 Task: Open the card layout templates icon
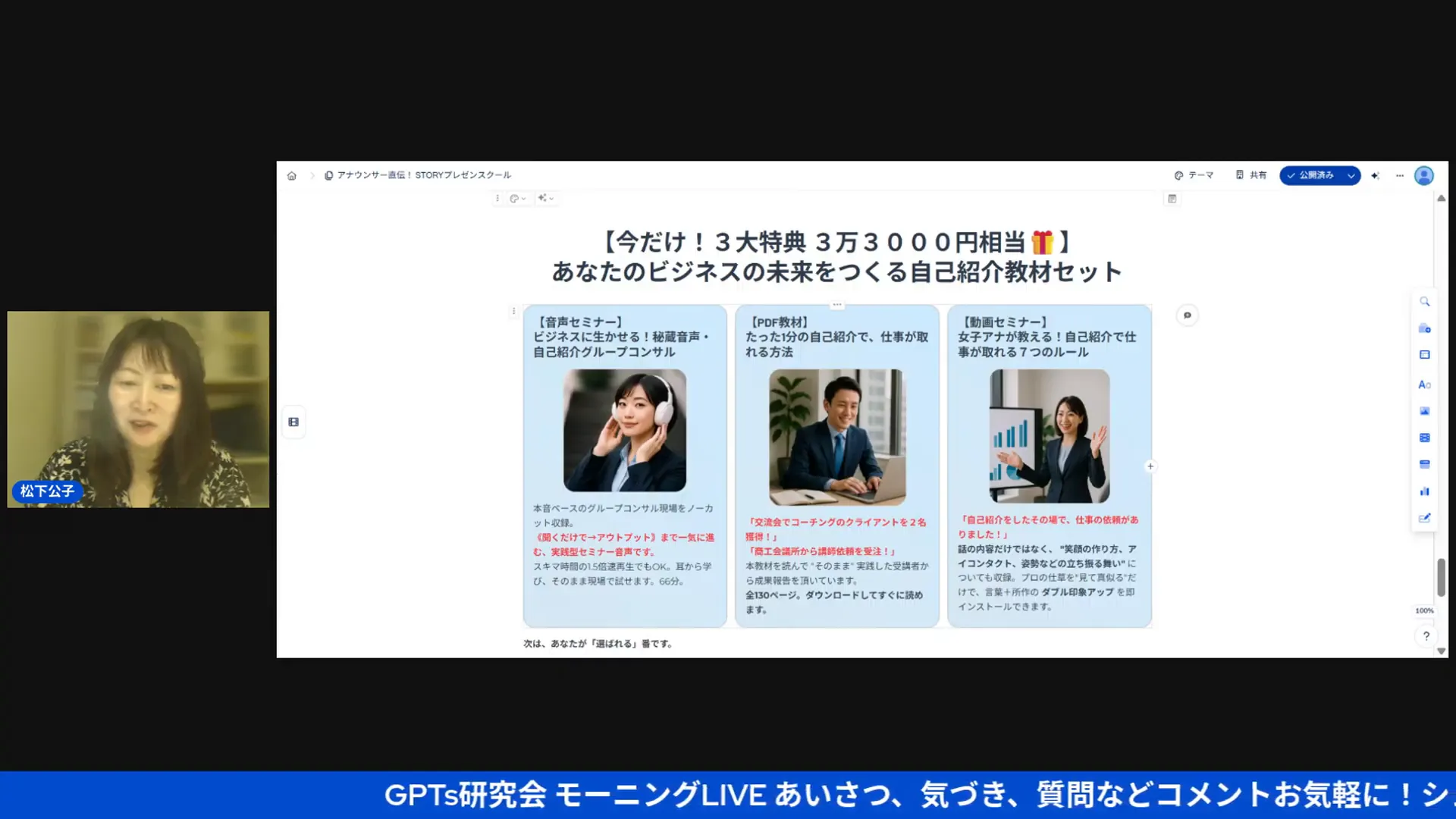point(1424,355)
